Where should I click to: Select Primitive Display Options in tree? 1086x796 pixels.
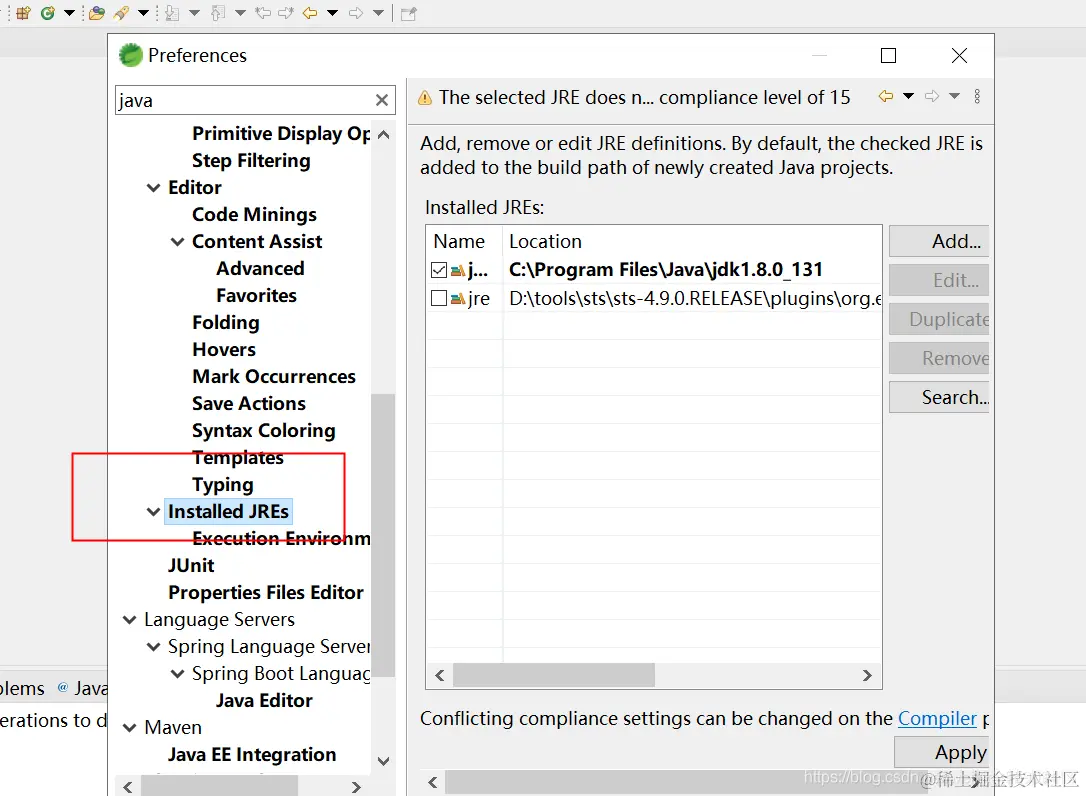(x=281, y=133)
